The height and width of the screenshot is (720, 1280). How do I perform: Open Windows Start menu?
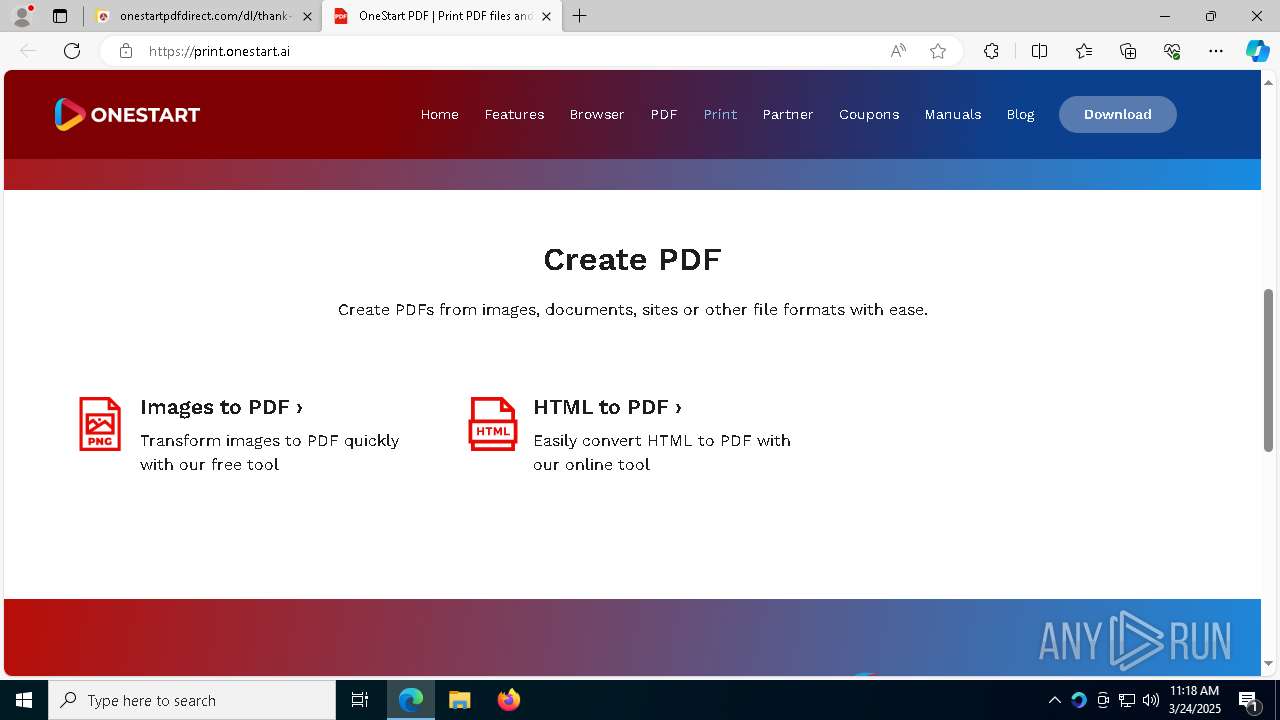point(24,700)
